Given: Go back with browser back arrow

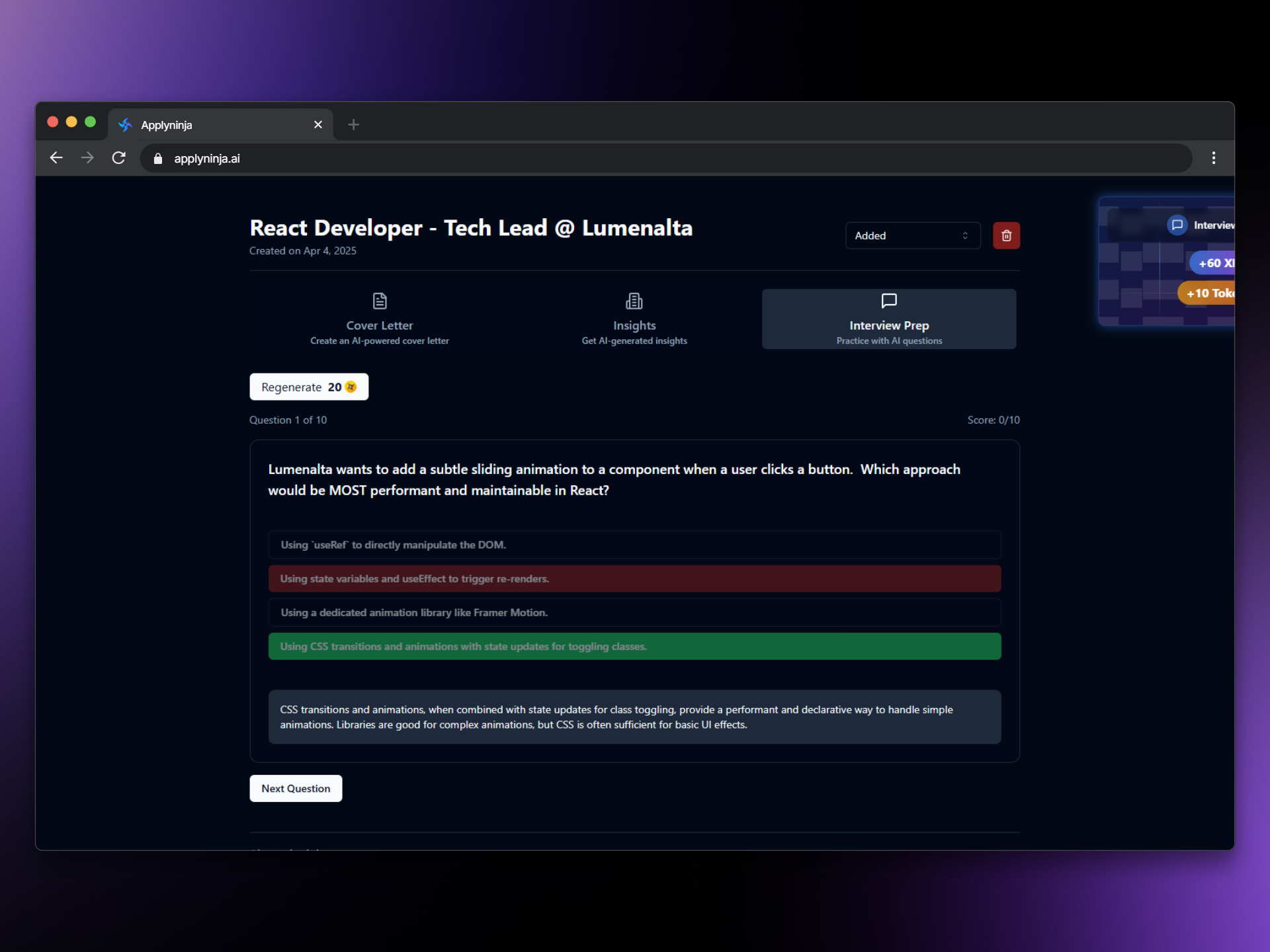Looking at the screenshot, I should pos(56,158).
